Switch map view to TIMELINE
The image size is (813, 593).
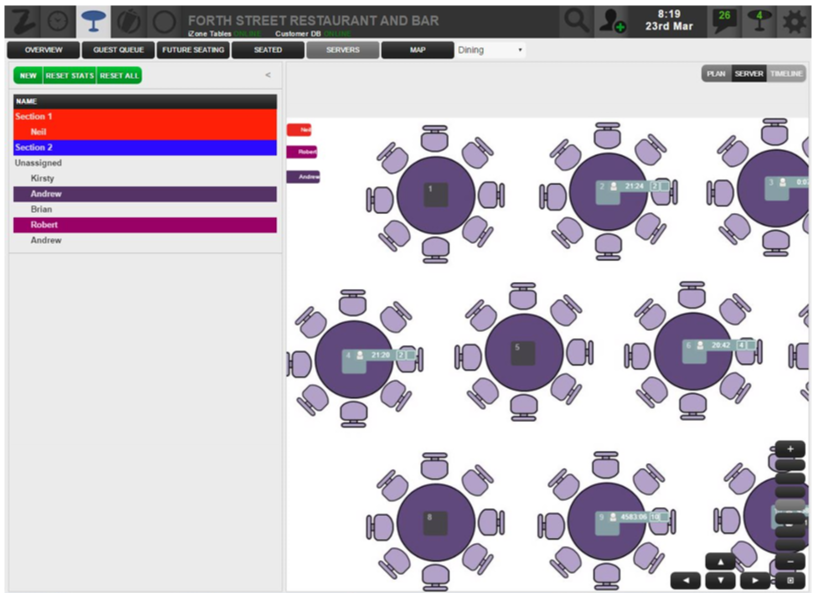tap(786, 74)
